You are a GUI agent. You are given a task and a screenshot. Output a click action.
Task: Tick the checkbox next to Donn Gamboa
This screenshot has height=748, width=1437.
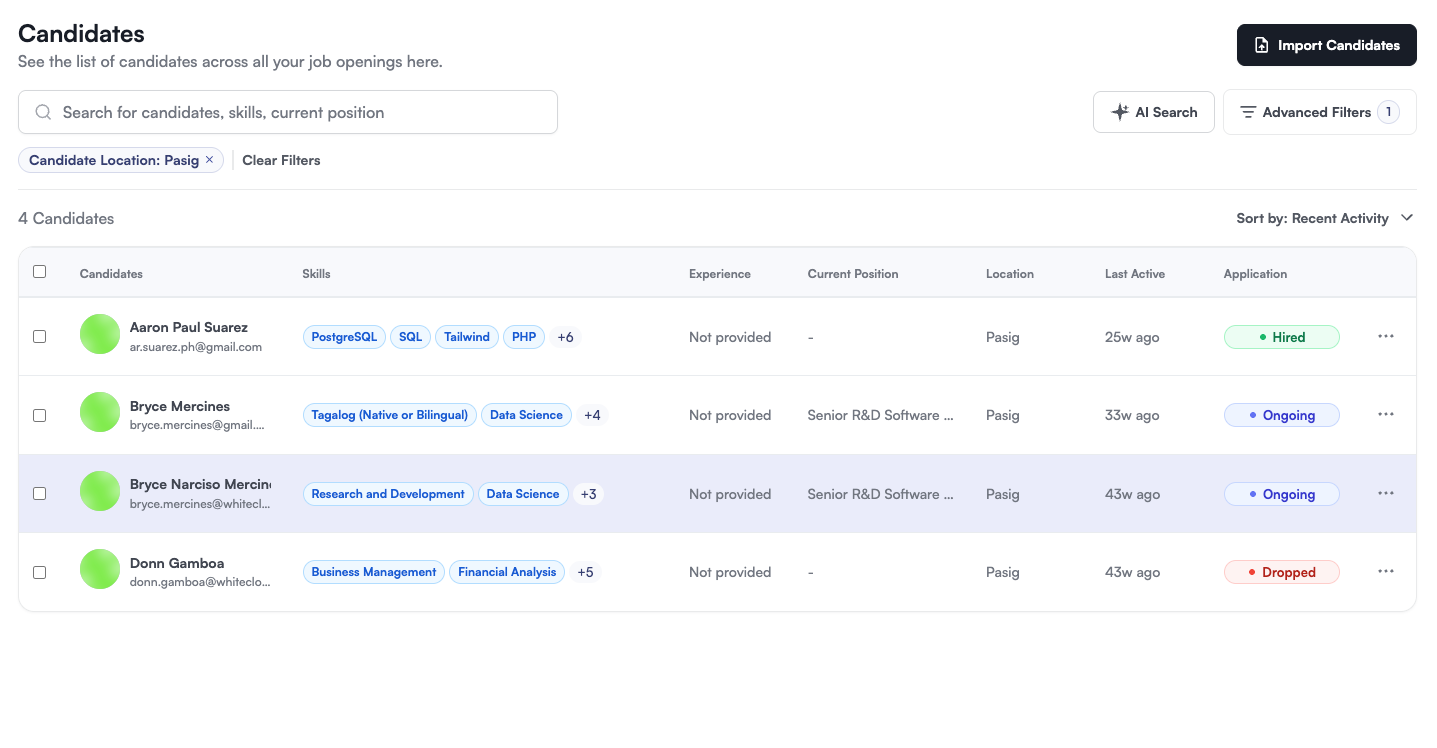point(40,573)
